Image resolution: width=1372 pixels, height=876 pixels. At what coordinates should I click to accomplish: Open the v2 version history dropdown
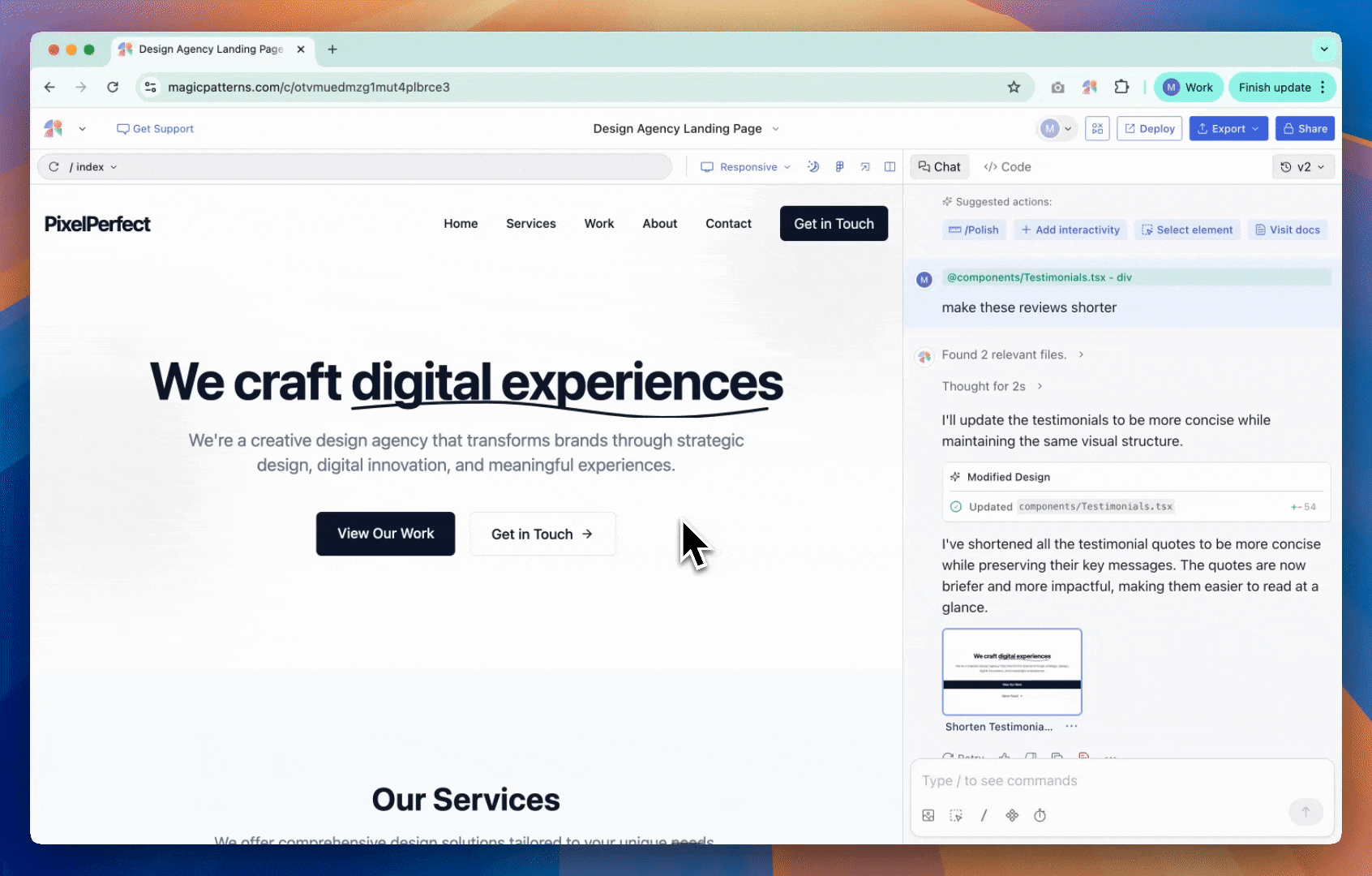1302,167
